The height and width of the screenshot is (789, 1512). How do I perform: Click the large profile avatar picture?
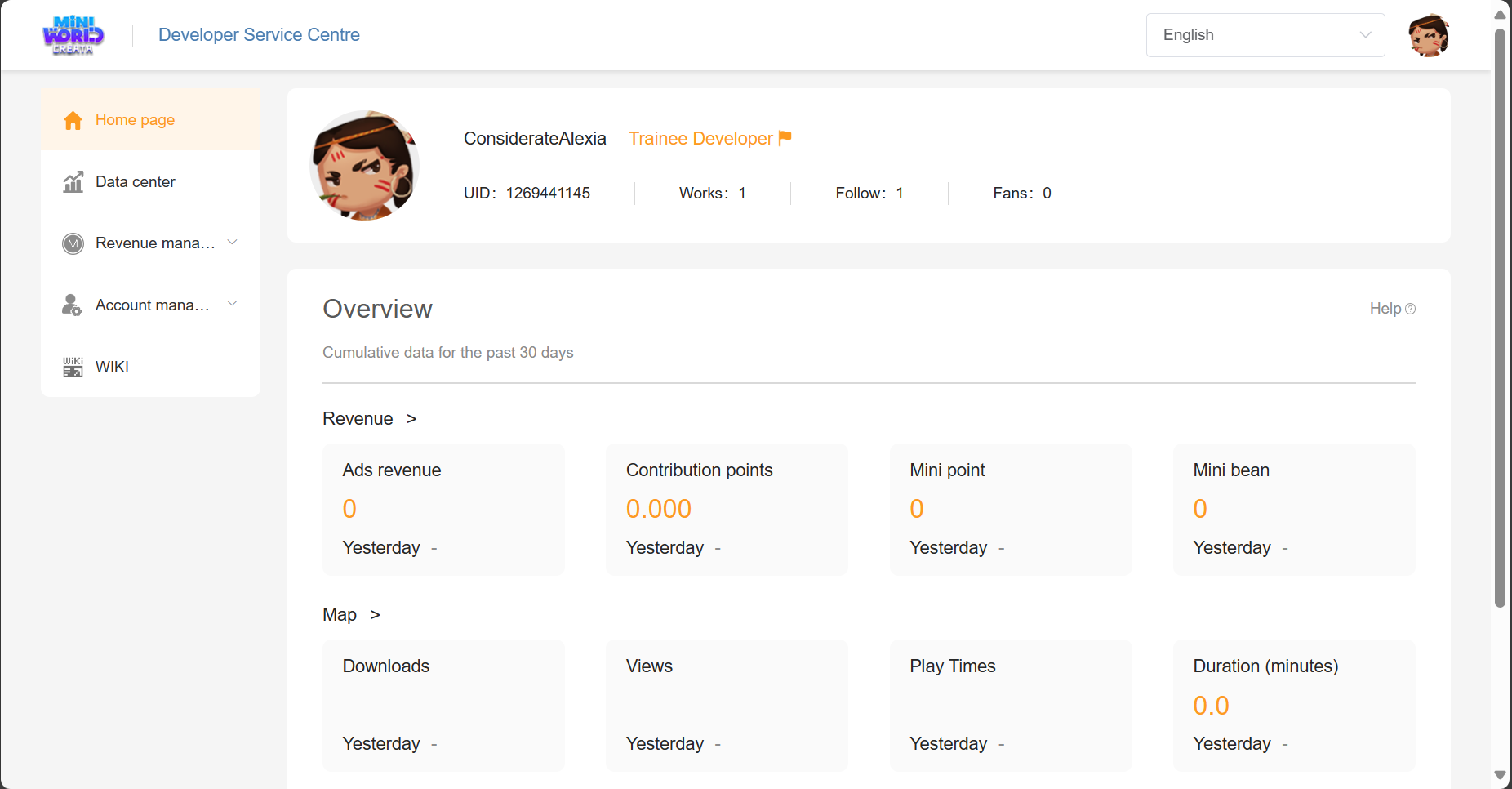[x=365, y=166]
